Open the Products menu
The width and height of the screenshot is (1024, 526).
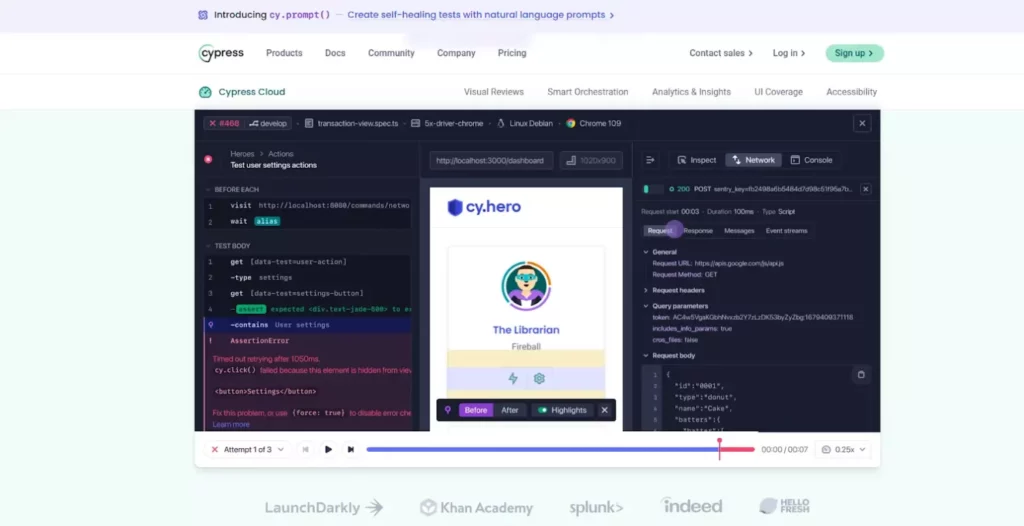point(284,53)
